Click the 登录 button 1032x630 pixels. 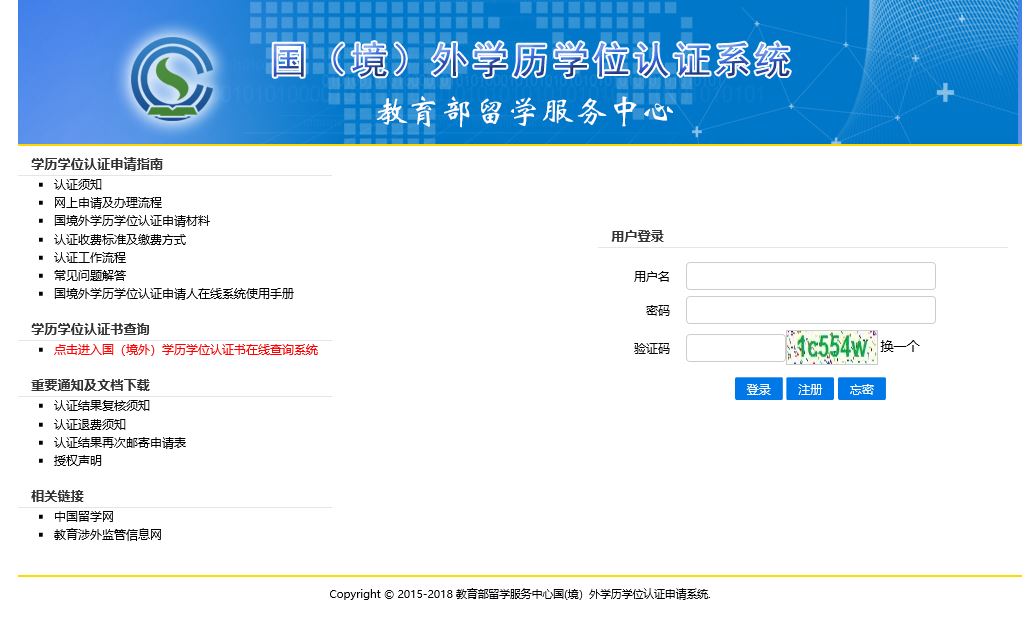pyautogui.click(x=758, y=389)
